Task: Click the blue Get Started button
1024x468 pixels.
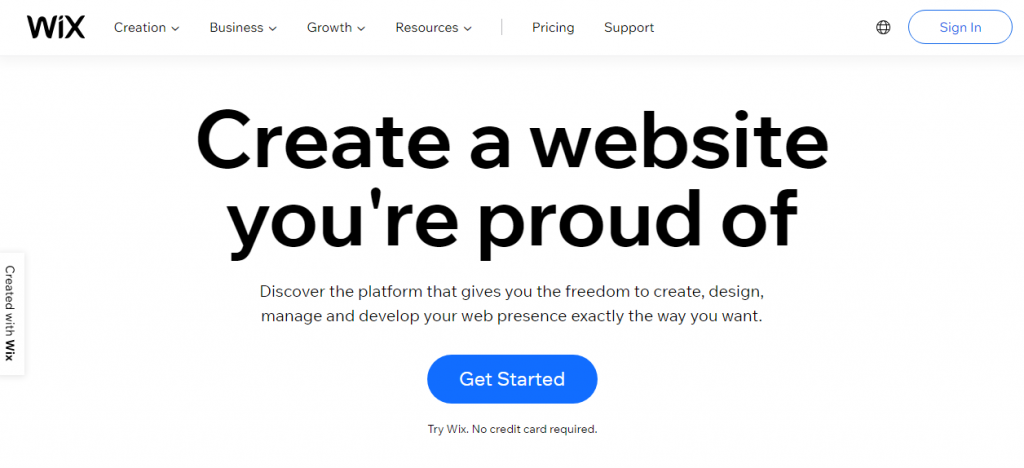Action: tap(512, 379)
